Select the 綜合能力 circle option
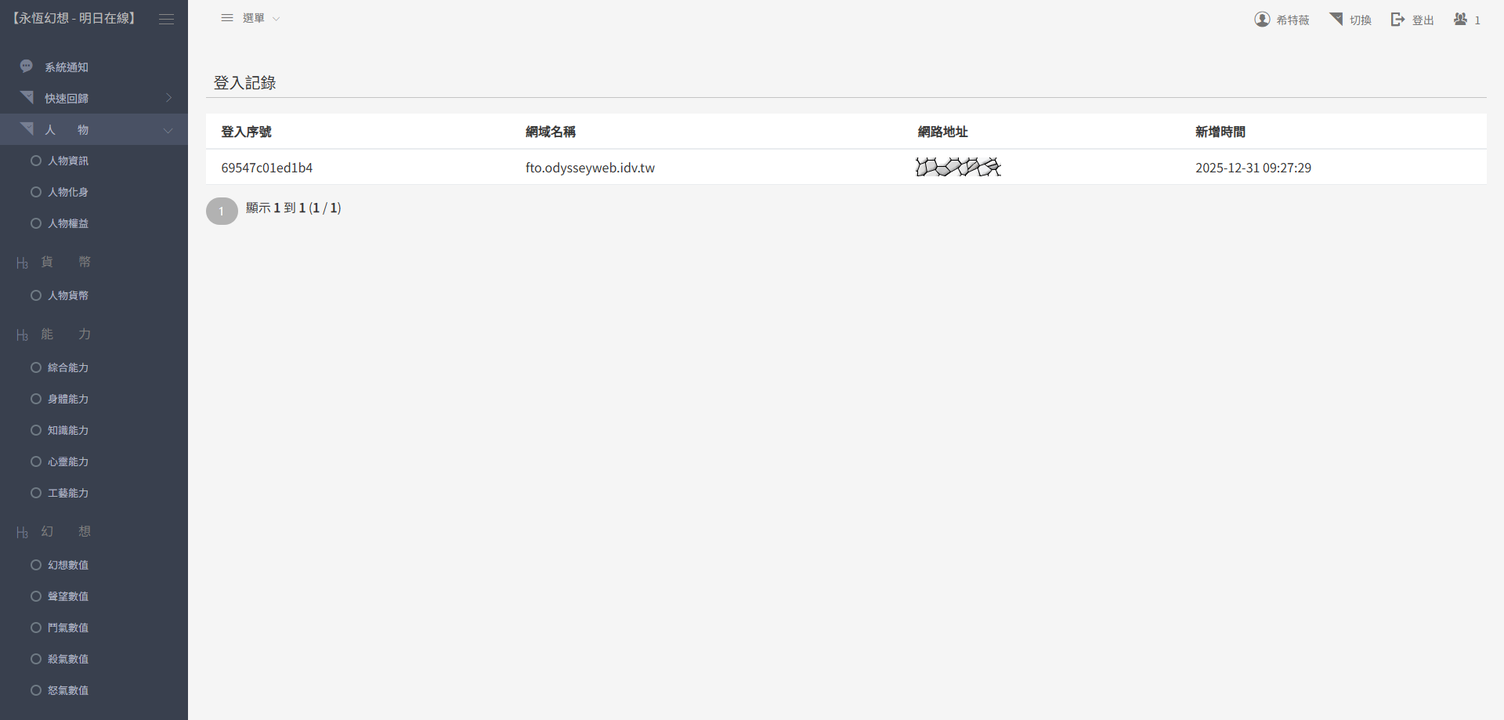This screenshot has height=720, width=1504. click(36, 367)
